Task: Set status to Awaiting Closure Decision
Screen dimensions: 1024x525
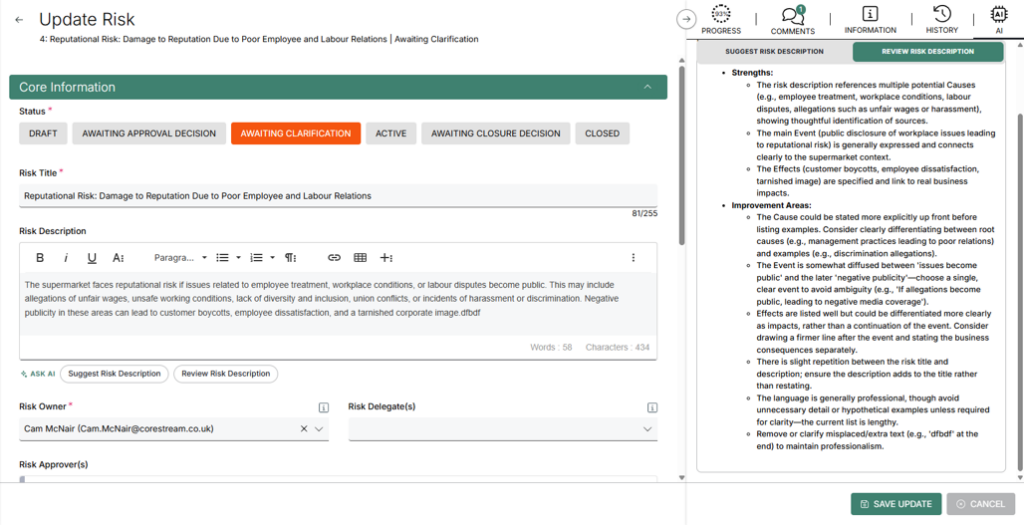Action: [x=496, y=133]
